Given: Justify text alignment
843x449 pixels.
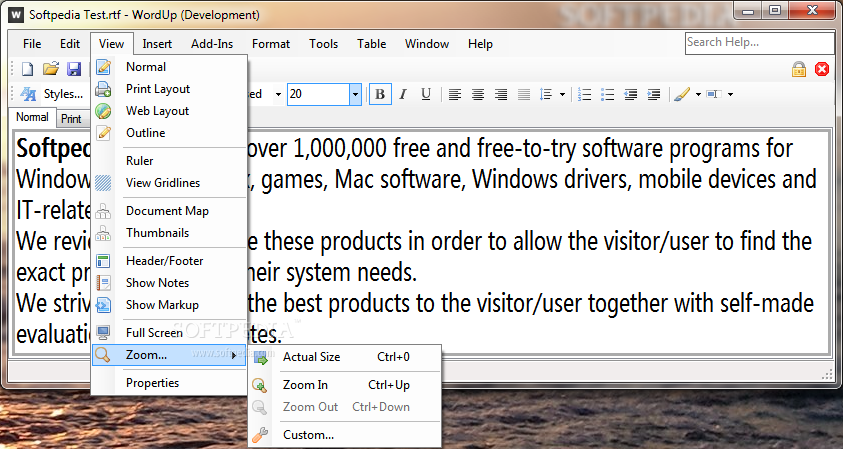Looking at the screenshot, I should point(524,95).
